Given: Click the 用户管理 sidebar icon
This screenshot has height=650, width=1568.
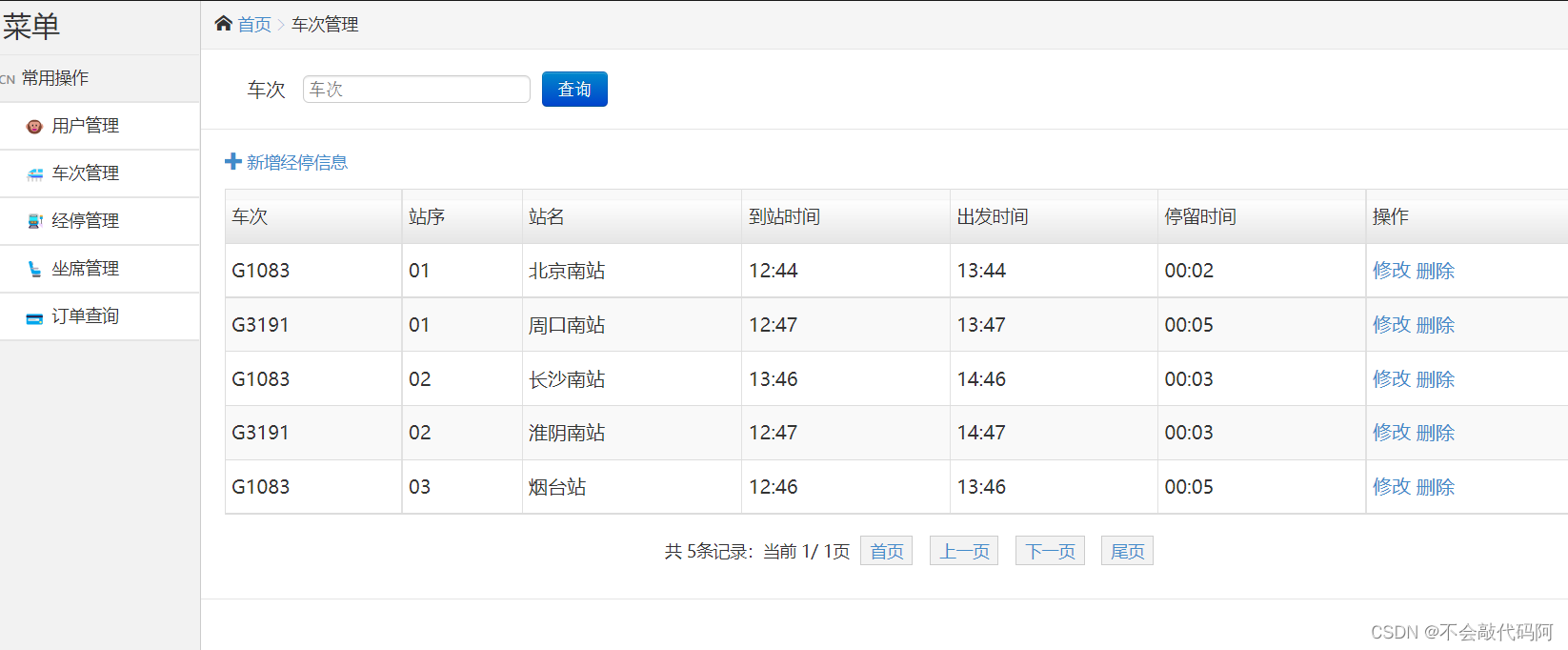Looking at the screenshot, I should 34,126.
